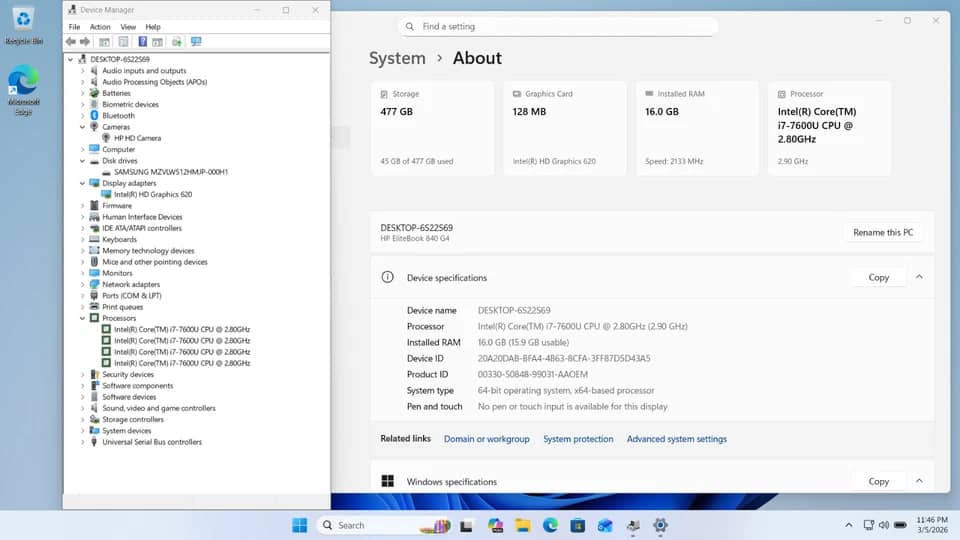Click Update driver software toolbar icon with green arrow
Screen dimensions: 960x540
[x=176, y=42]
